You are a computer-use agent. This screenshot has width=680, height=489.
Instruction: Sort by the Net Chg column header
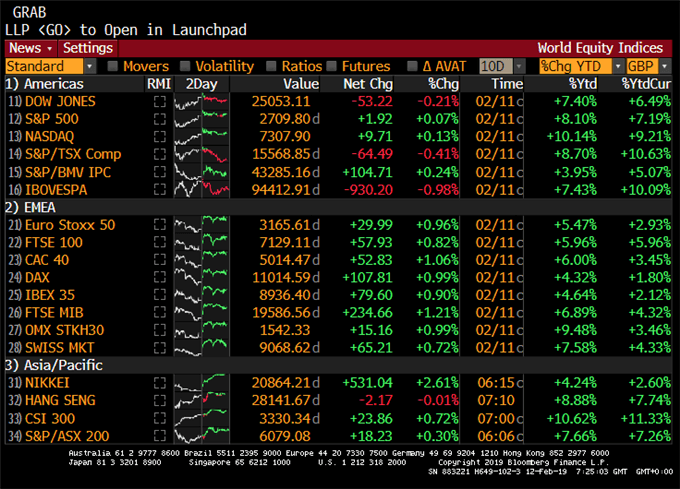[x=368, y=84]
